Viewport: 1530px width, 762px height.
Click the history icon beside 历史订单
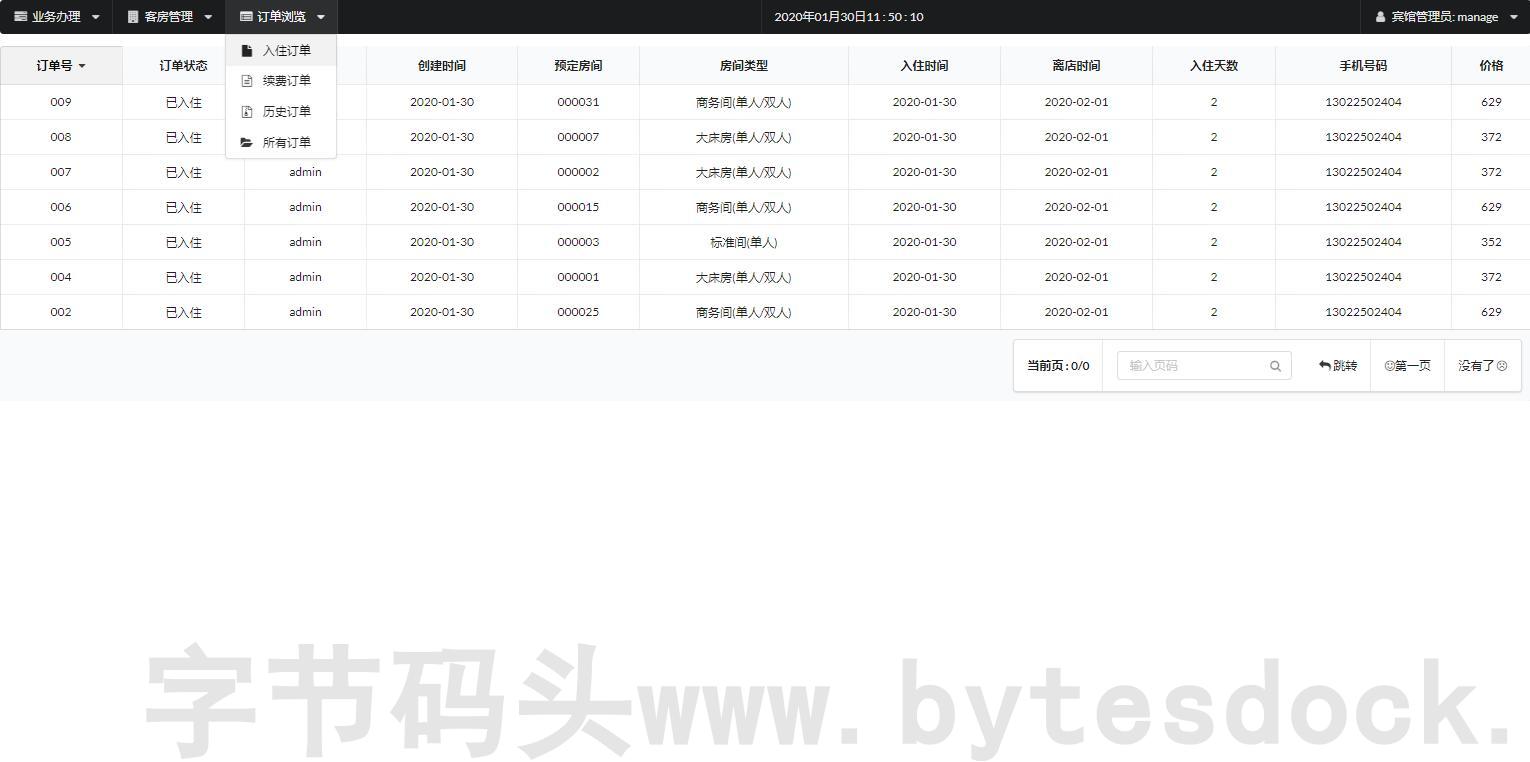247,111
